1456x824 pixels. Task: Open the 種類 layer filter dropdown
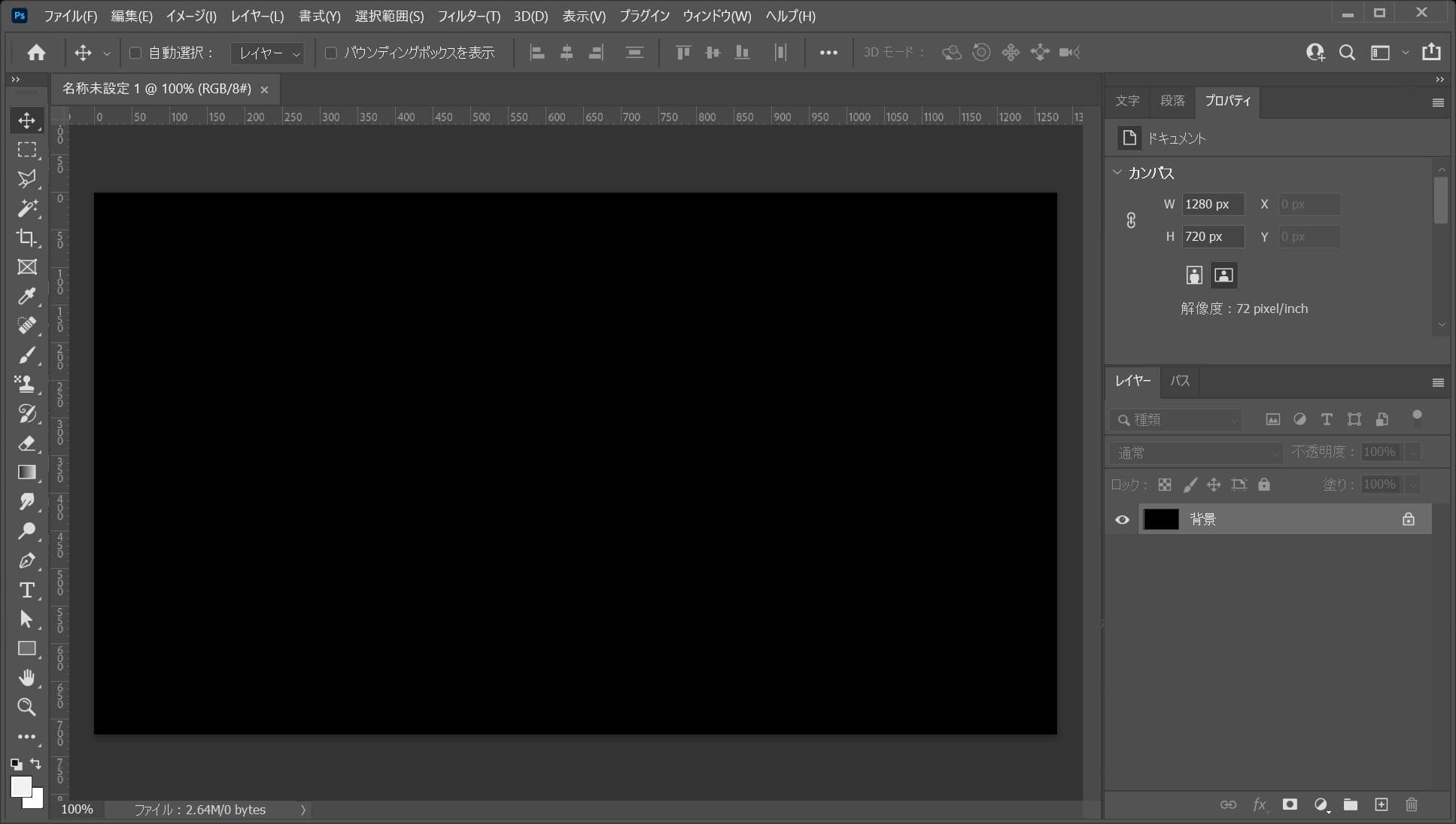pos(1175,419)
